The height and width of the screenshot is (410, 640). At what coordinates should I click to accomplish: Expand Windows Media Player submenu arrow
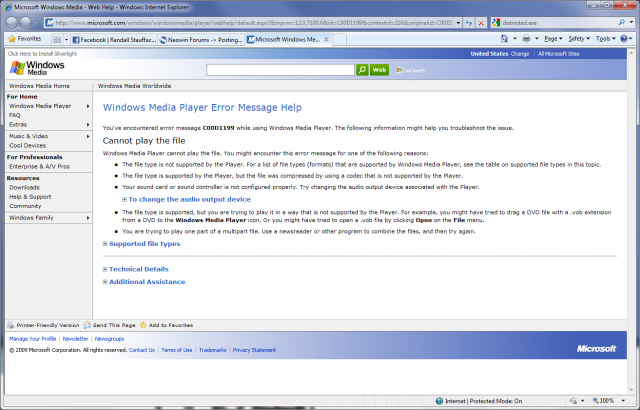click(x=88, y=106)
